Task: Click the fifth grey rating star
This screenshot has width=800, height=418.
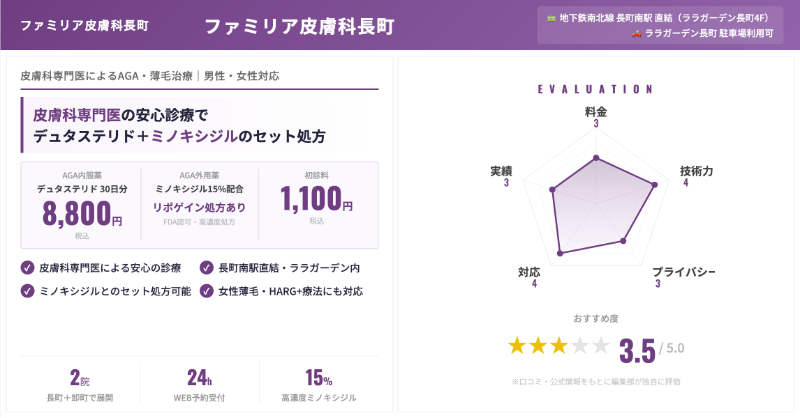Action: [600, 346]
